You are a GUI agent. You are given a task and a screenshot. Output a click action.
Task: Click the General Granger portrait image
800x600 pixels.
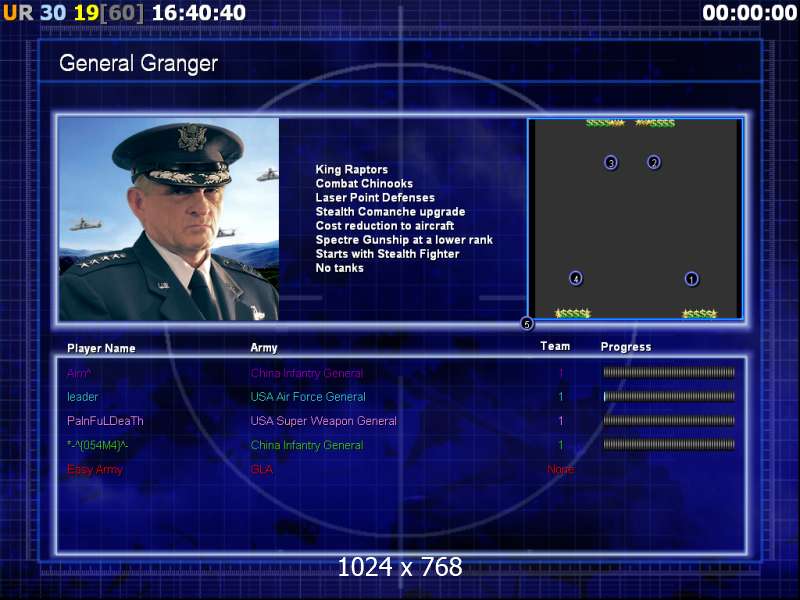click(168, 219)
